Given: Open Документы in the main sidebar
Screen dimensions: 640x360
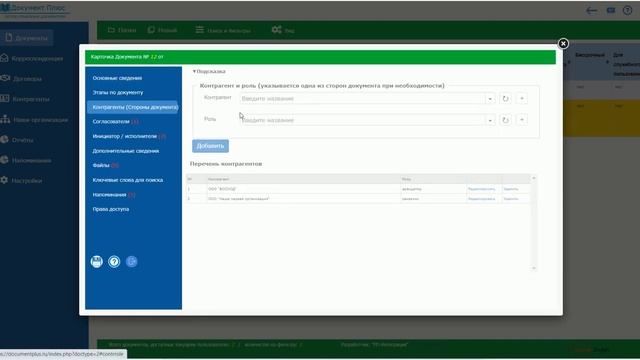Looking at the screenshot, I should [27, 38].
